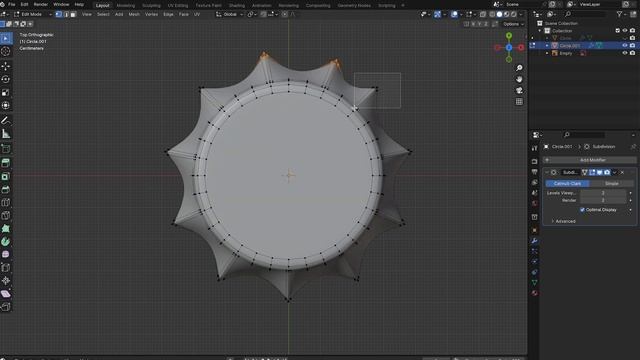
Task: Select the Shrink/Fatten tool
Action: pyautogui.click(x=6, y=281)
